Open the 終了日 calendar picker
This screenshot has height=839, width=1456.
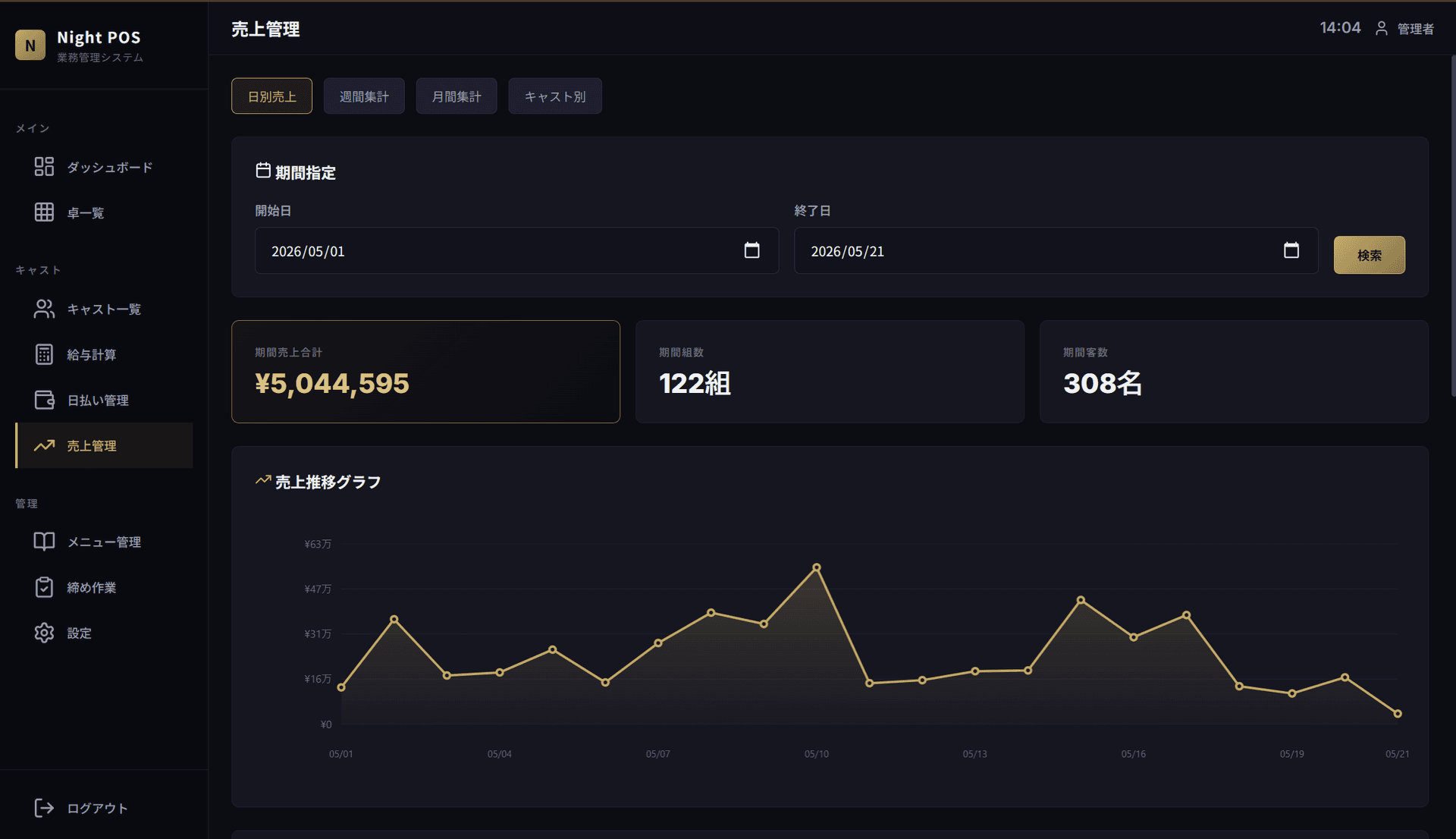[1291, 250]
